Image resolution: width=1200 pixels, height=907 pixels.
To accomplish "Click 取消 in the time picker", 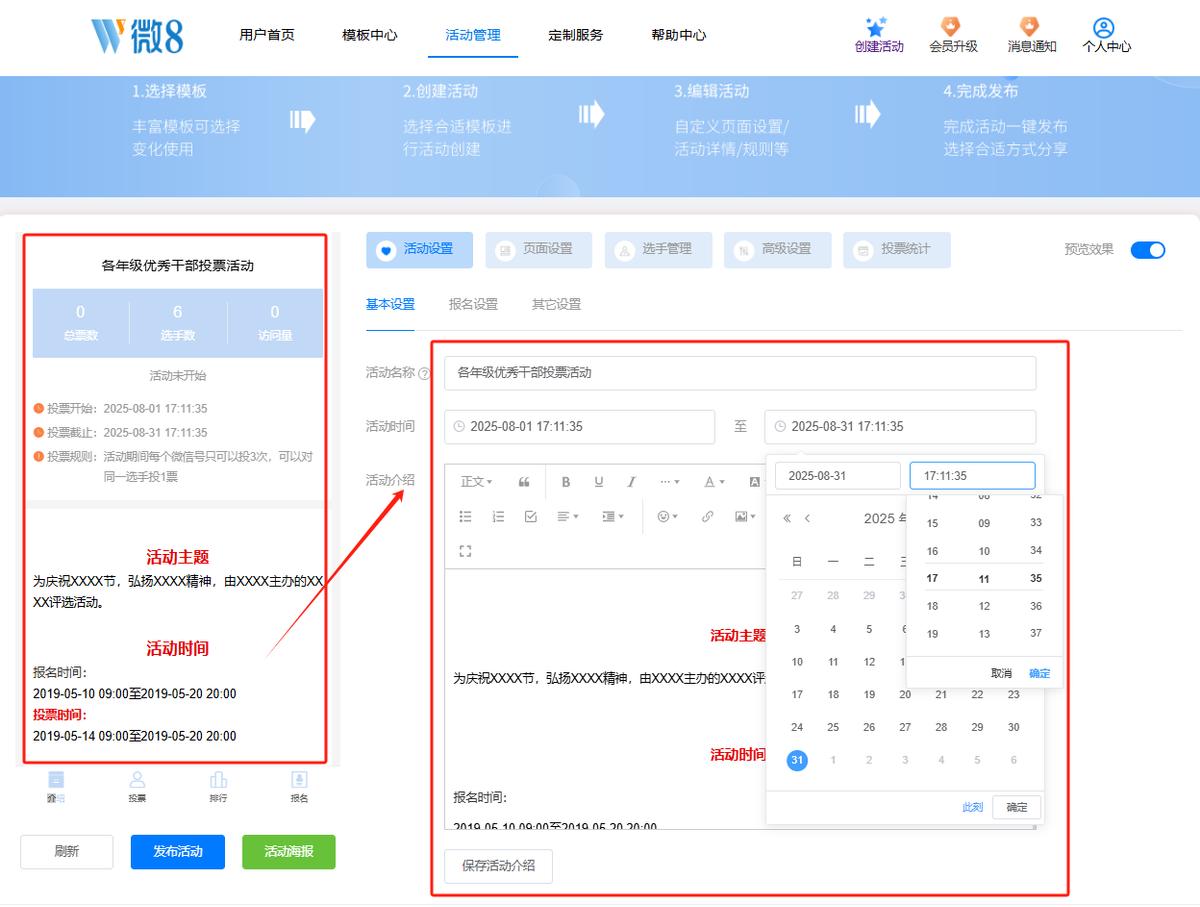I will (x=1002, y=673).
